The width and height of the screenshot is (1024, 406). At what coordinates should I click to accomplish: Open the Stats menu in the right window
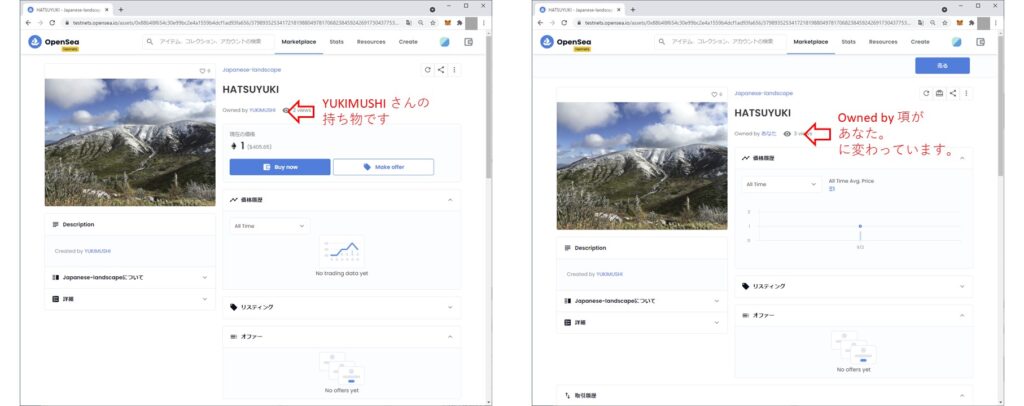(x=848, y=42)
